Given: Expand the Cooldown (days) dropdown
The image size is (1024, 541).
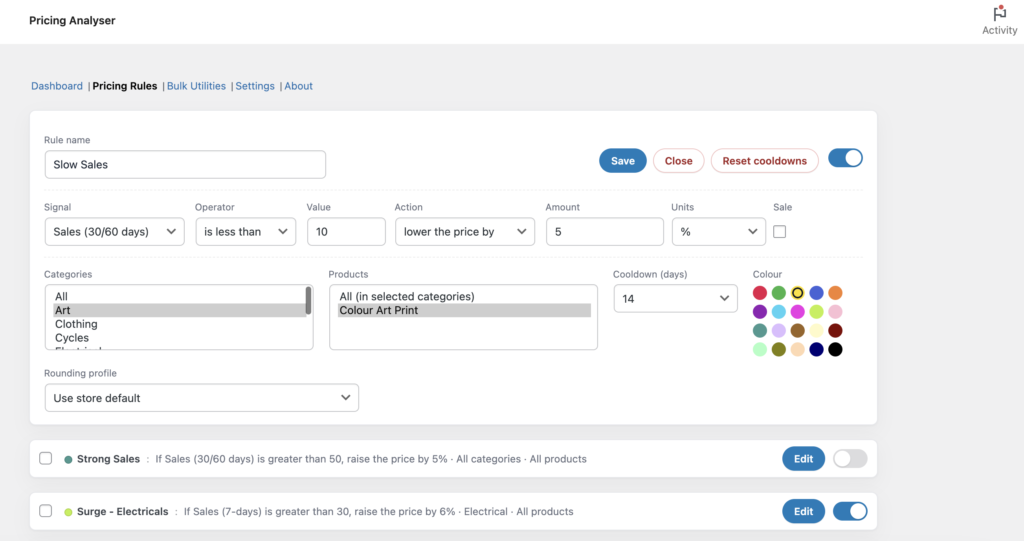Looking at the screenshot, I should [675, 298].
